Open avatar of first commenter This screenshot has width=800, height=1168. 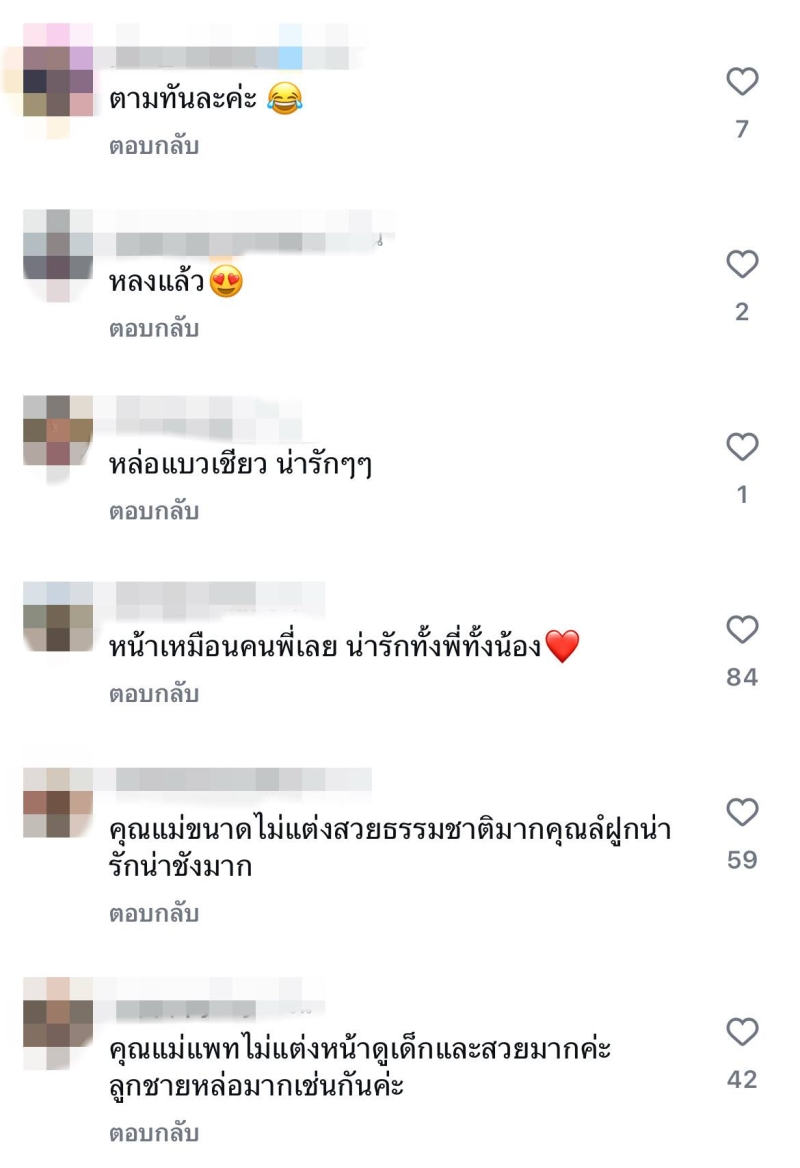tap(58, 81)
